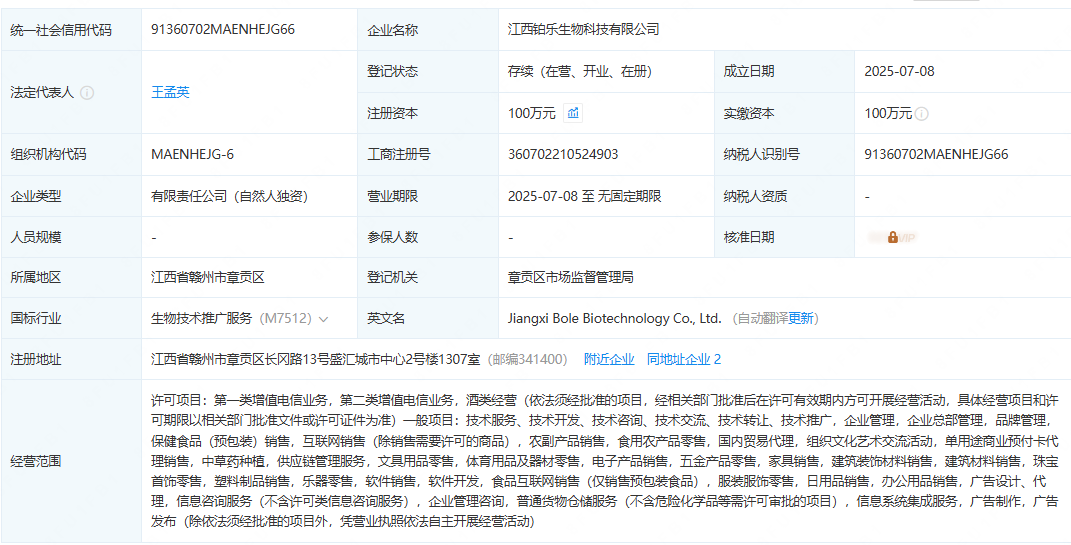Screen dimensions: 1071x545
Task: Click the 统一社会信用代码 label cell
Action: (71, 29)
